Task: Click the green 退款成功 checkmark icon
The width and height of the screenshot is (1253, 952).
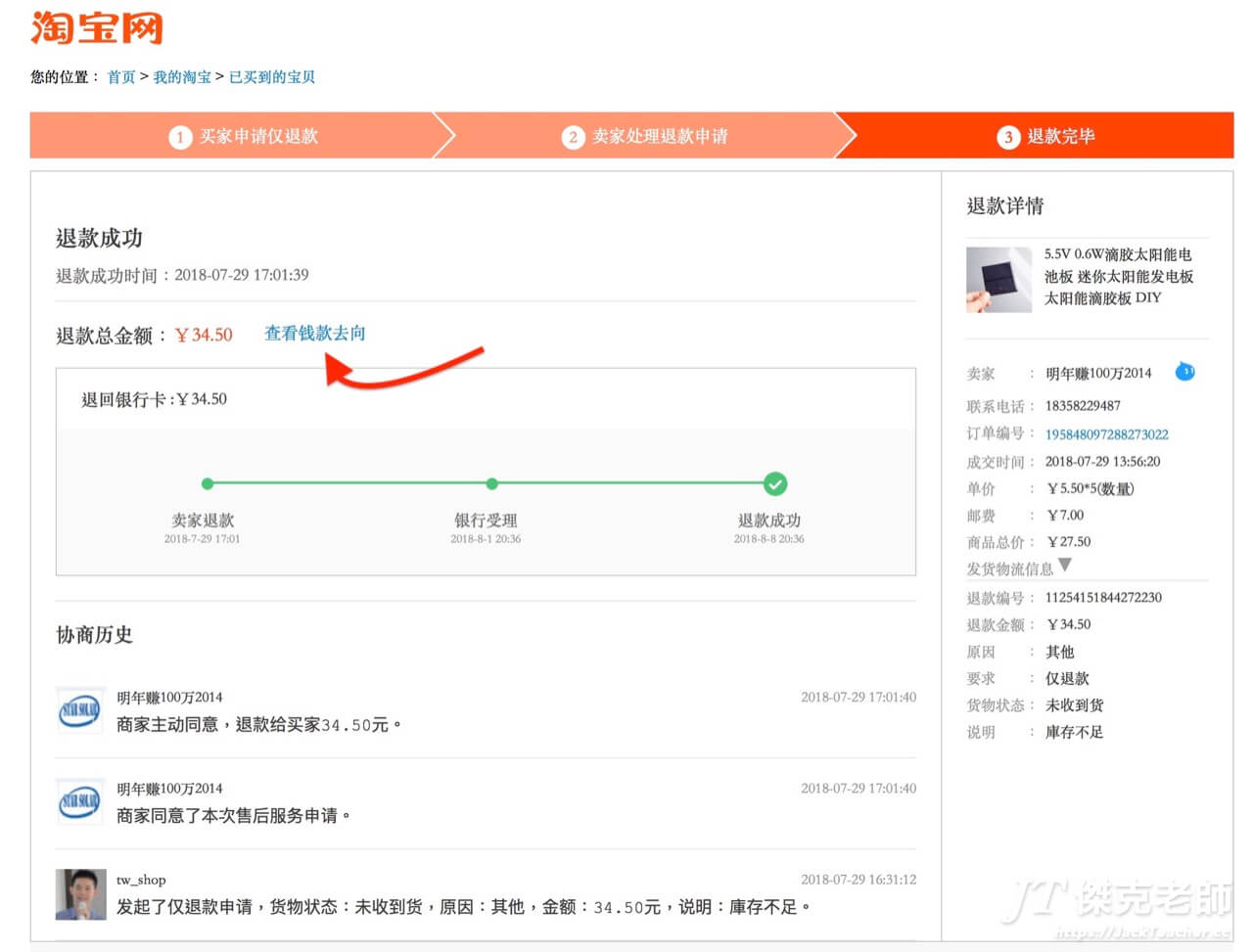Action: tap(775, 483)
